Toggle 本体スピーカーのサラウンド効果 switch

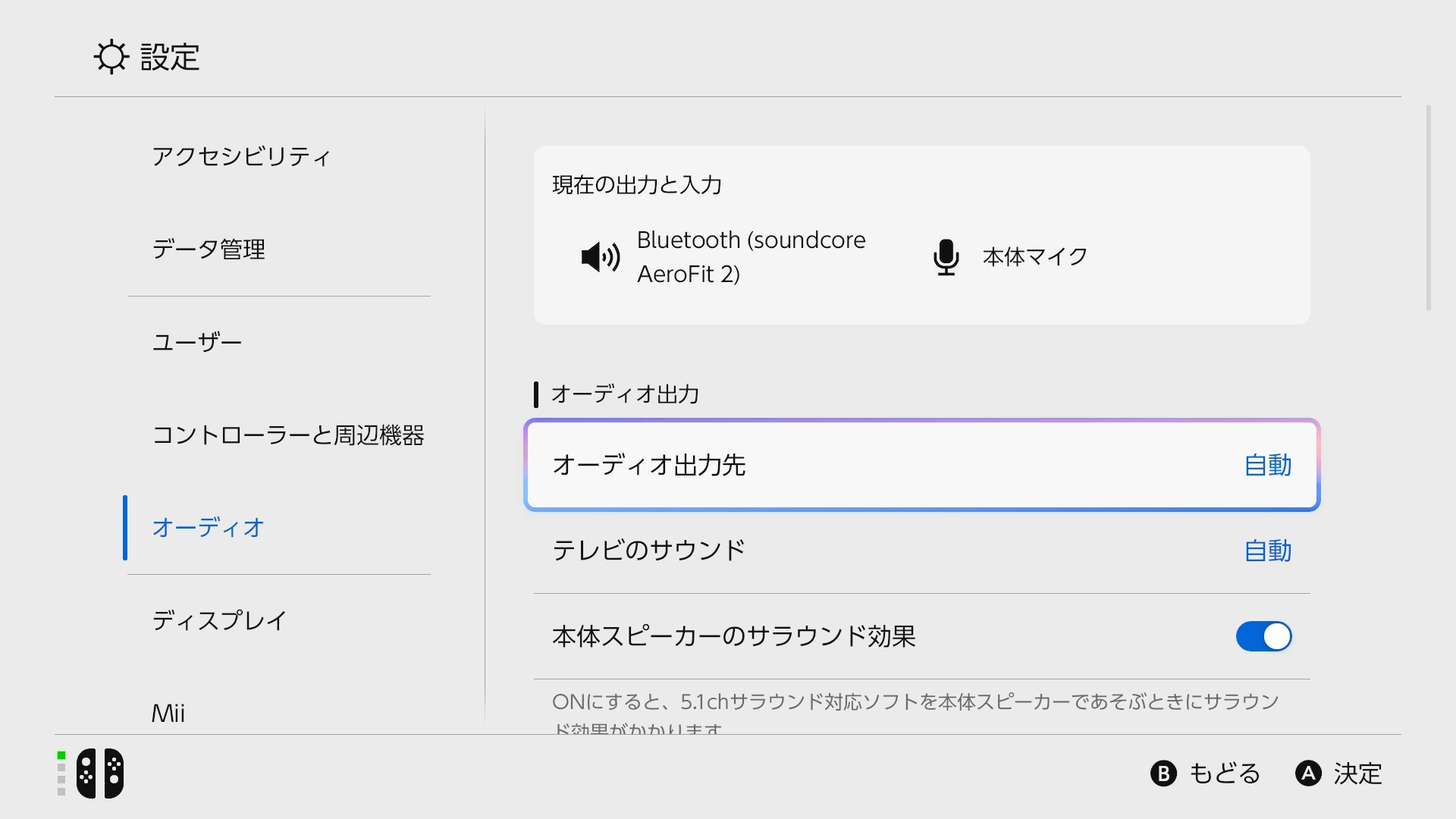[x=1263, y=636]
